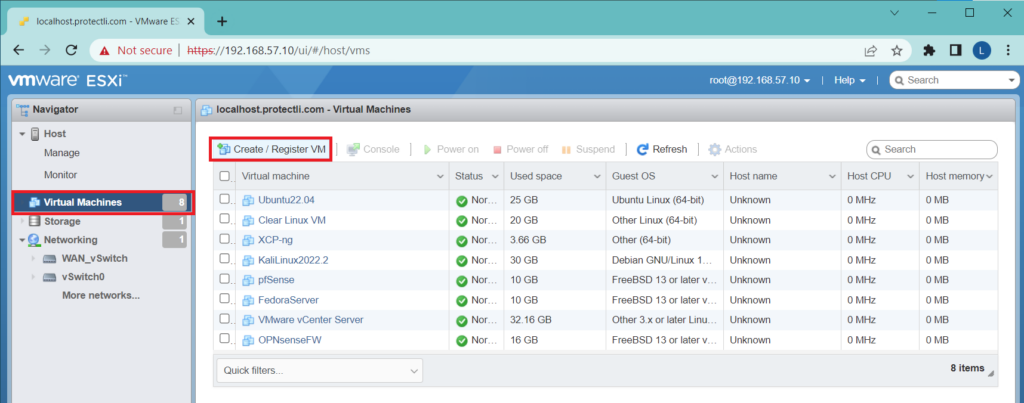Open the Host CPU column dropdown
The height and width of the screenshot is (403, 1024).
coord(908,176)
